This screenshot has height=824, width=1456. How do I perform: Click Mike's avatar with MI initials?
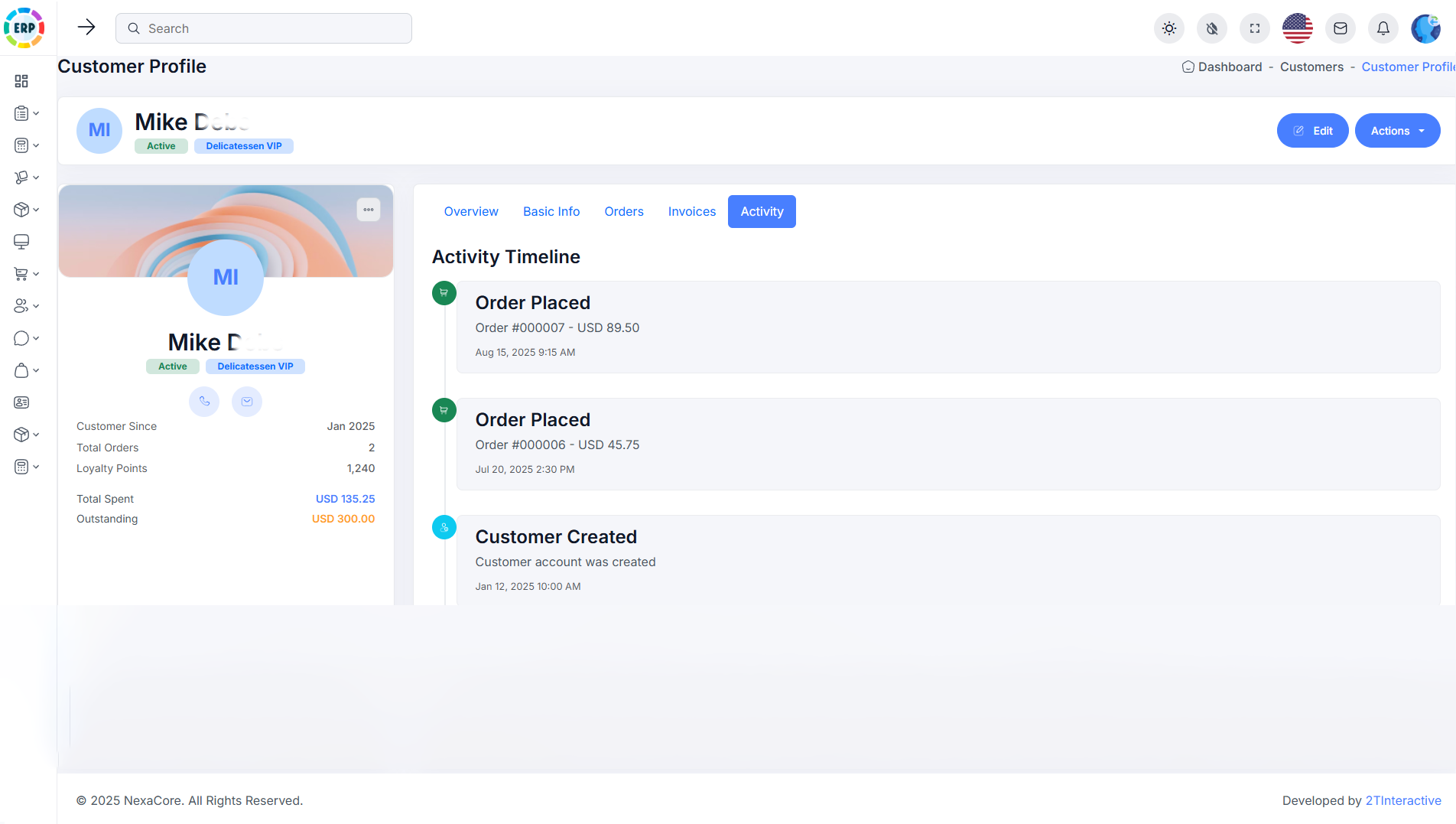pyautogui.click(x=225, y=278)
